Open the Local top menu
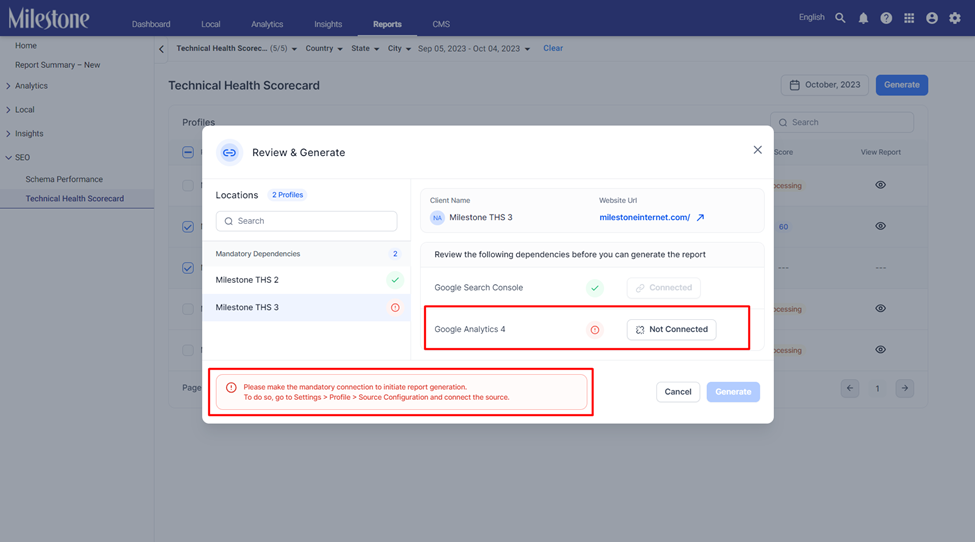Viewport: 975px width, 542px height. point(211,24)
